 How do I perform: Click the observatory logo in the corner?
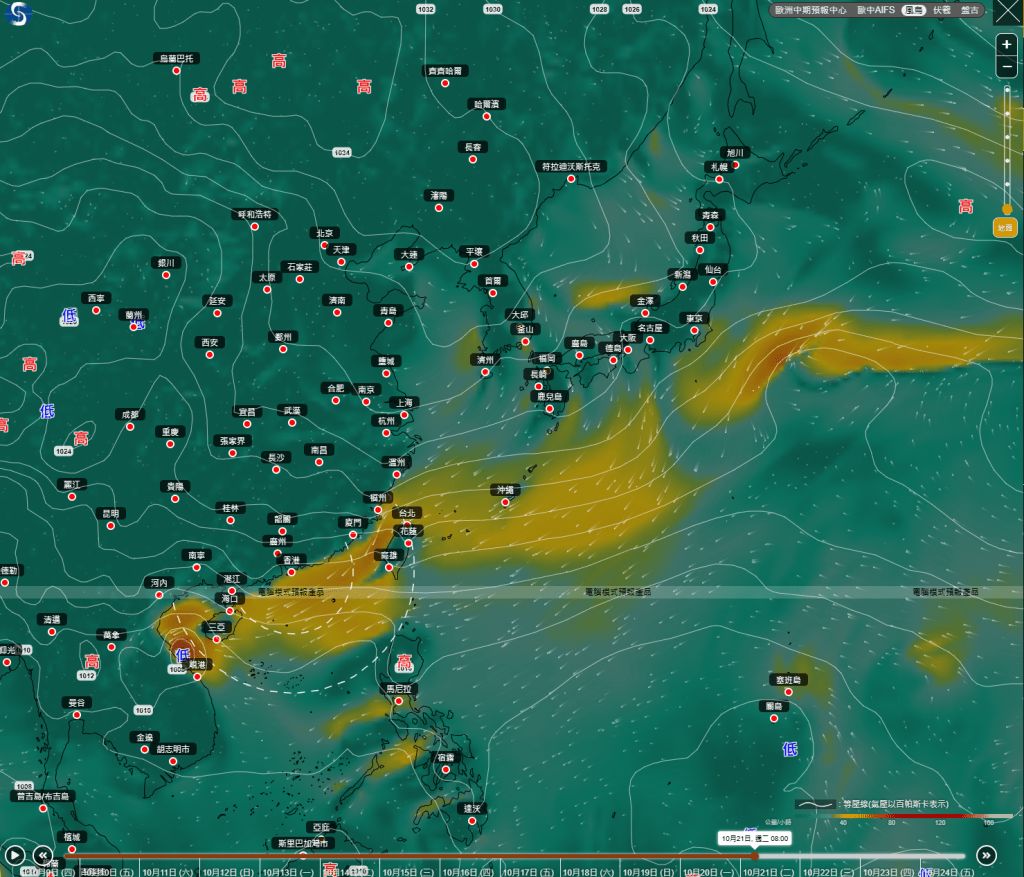coord(18,14)
